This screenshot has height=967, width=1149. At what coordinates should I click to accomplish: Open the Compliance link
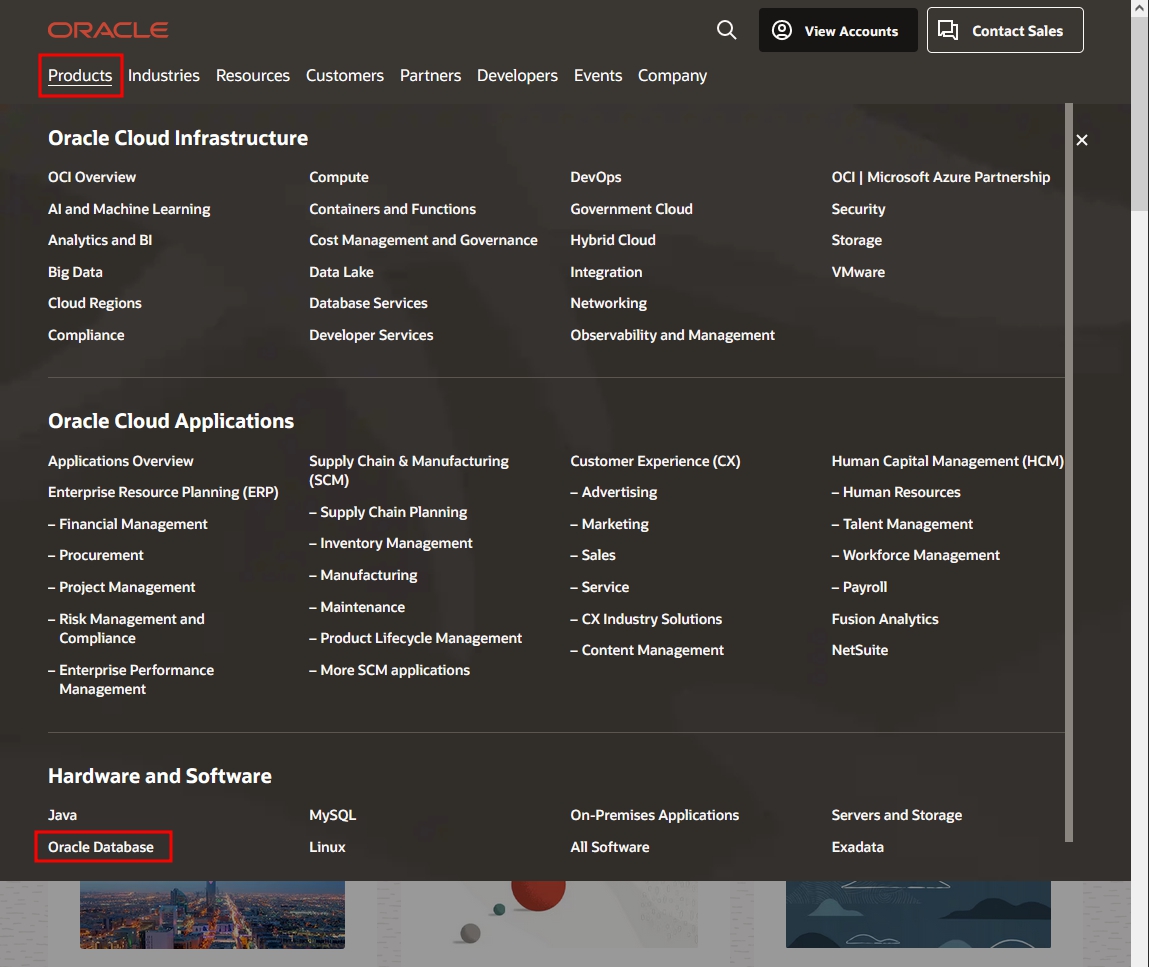86,336
